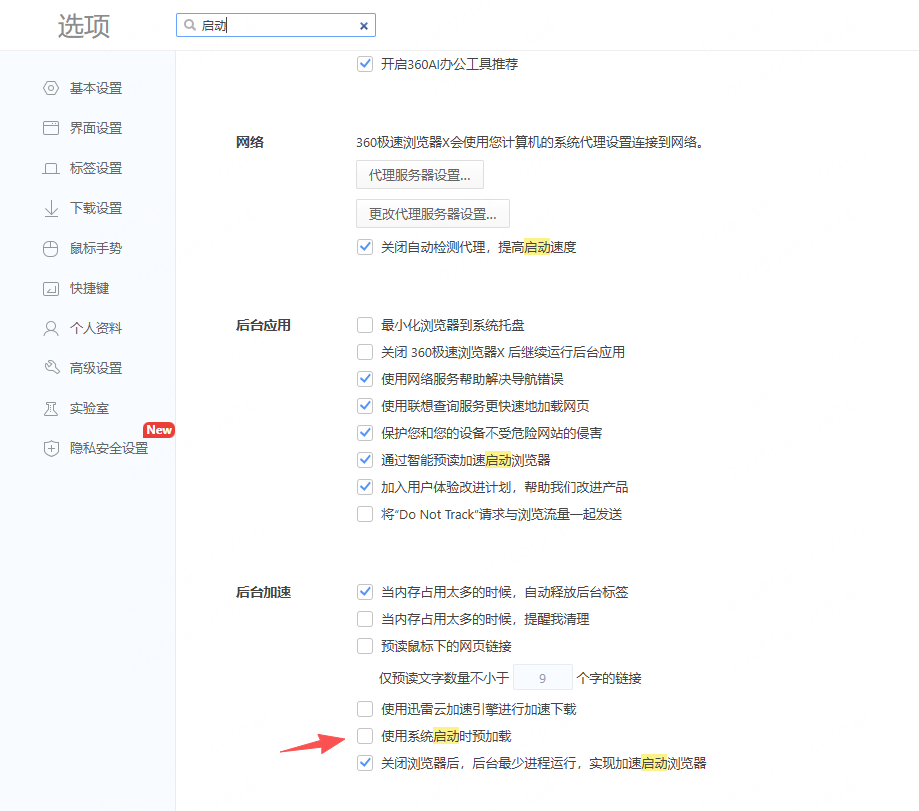Click the 更改代理服务器设置... button
919x811 pixels.
(x=433, y=214)
